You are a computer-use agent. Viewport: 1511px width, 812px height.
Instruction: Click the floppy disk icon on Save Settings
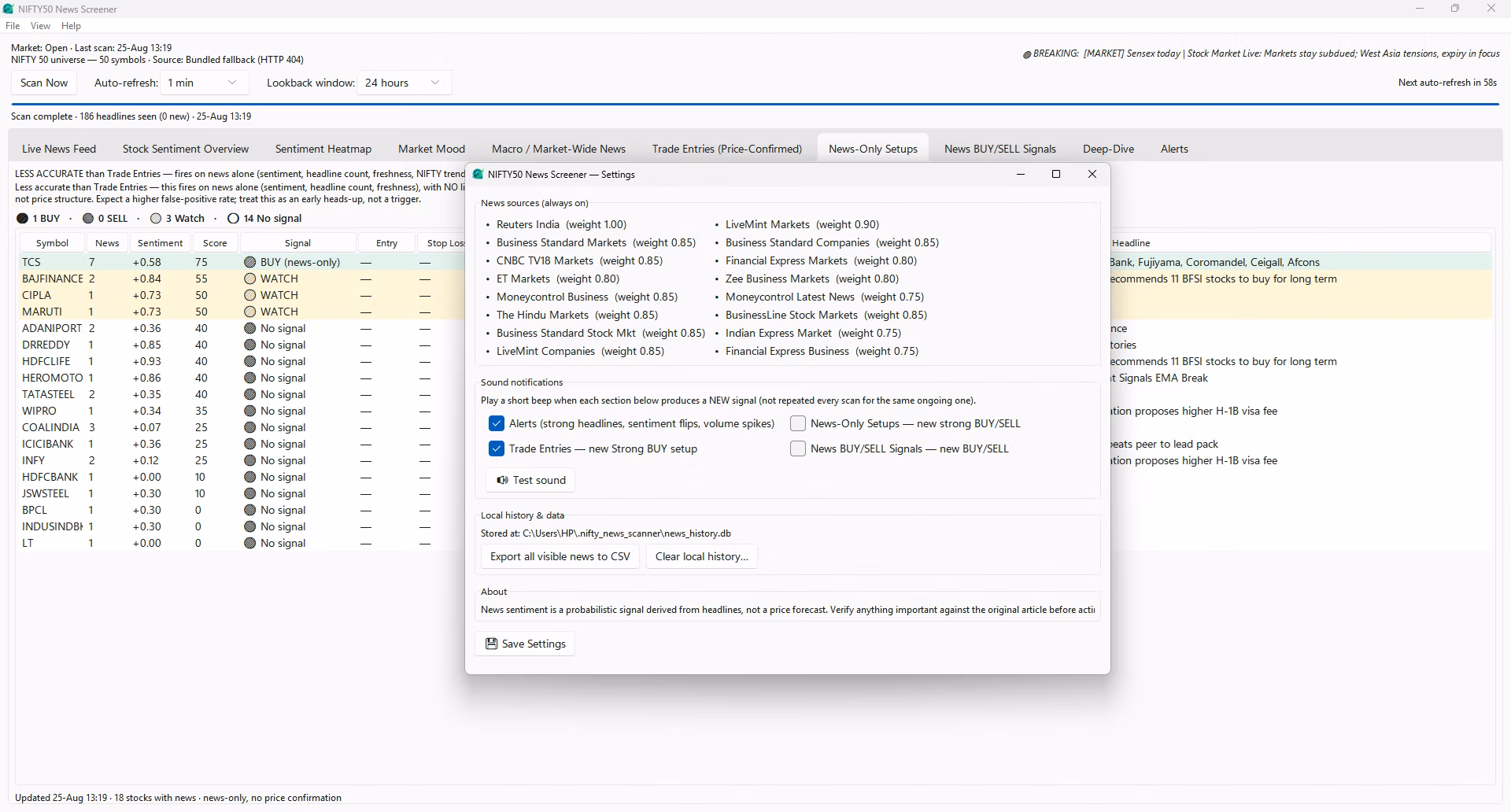[491, 644]
